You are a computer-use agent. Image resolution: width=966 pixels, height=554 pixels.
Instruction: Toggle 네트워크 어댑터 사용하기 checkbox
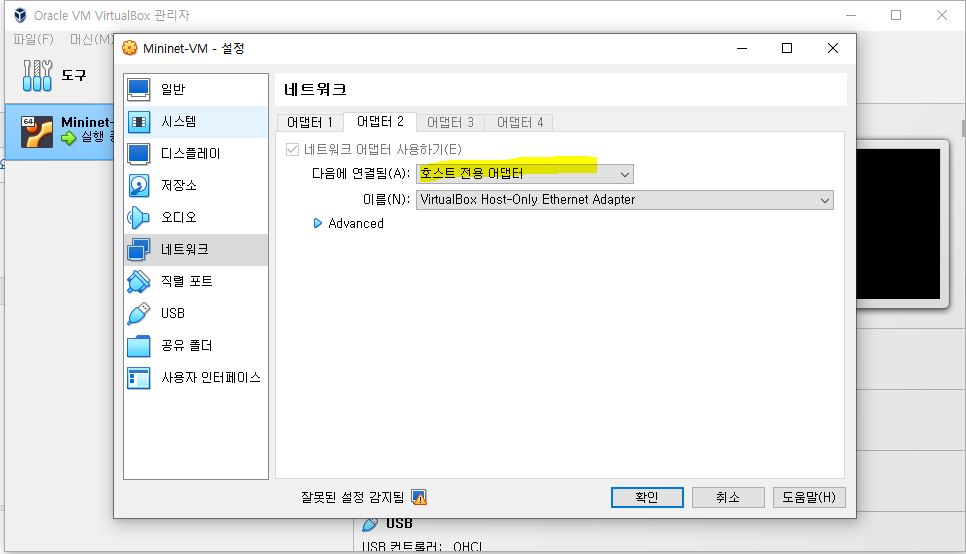[x=293, y=149]
